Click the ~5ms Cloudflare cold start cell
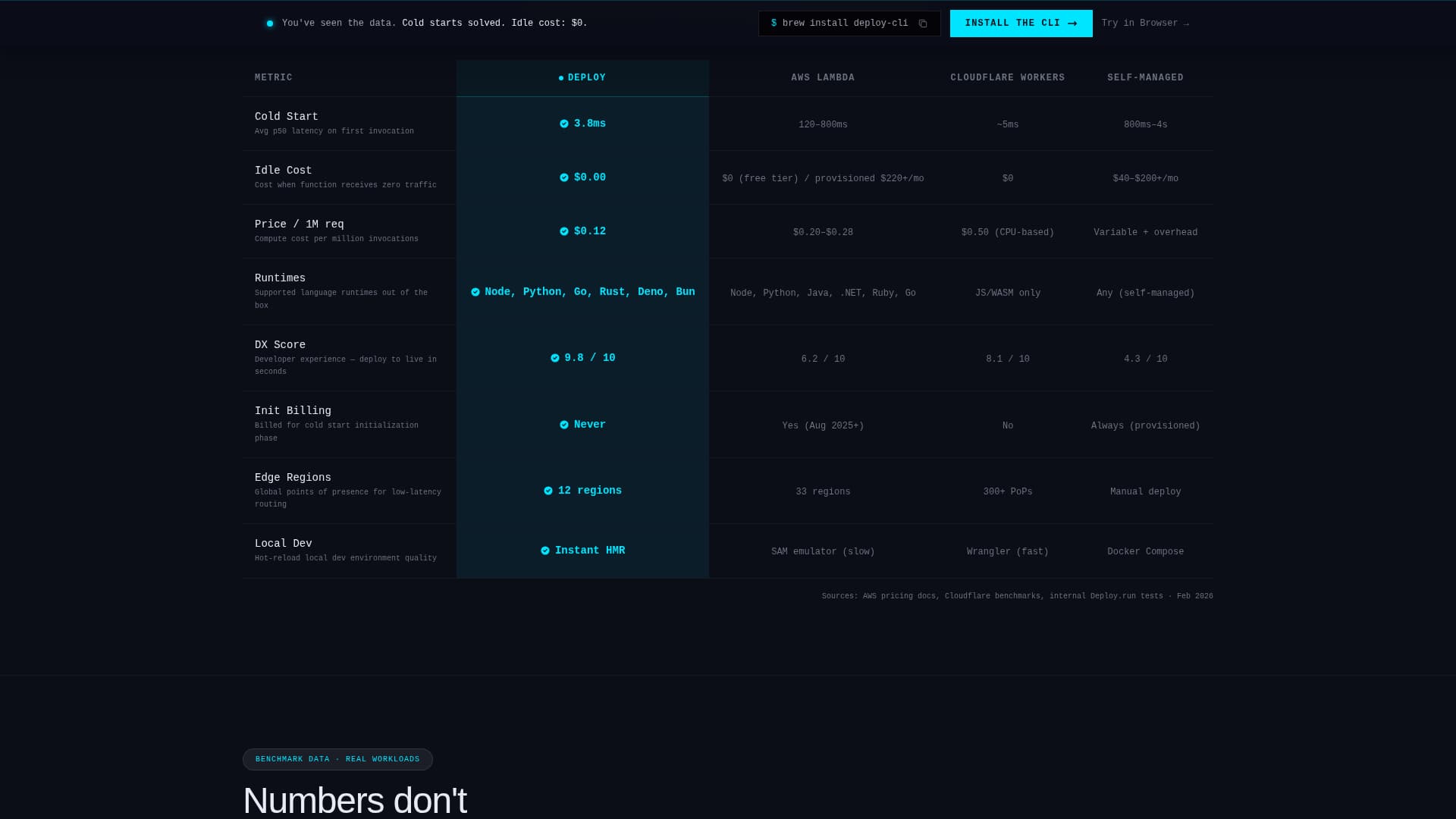This screenshot has width=1456, height=819. (x=1008, y=125)
